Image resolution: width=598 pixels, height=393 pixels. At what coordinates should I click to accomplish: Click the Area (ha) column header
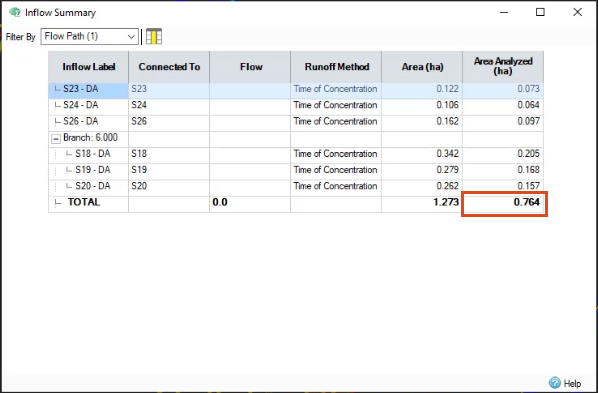click(422, 67)
